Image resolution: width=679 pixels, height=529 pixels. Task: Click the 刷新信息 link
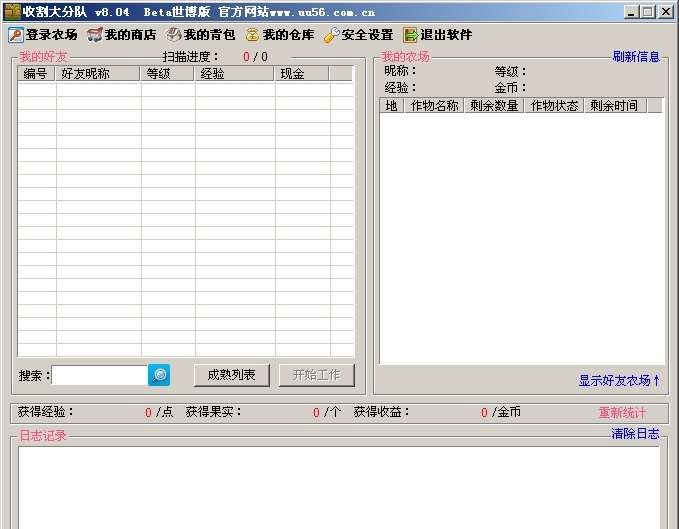click(636, 57)
